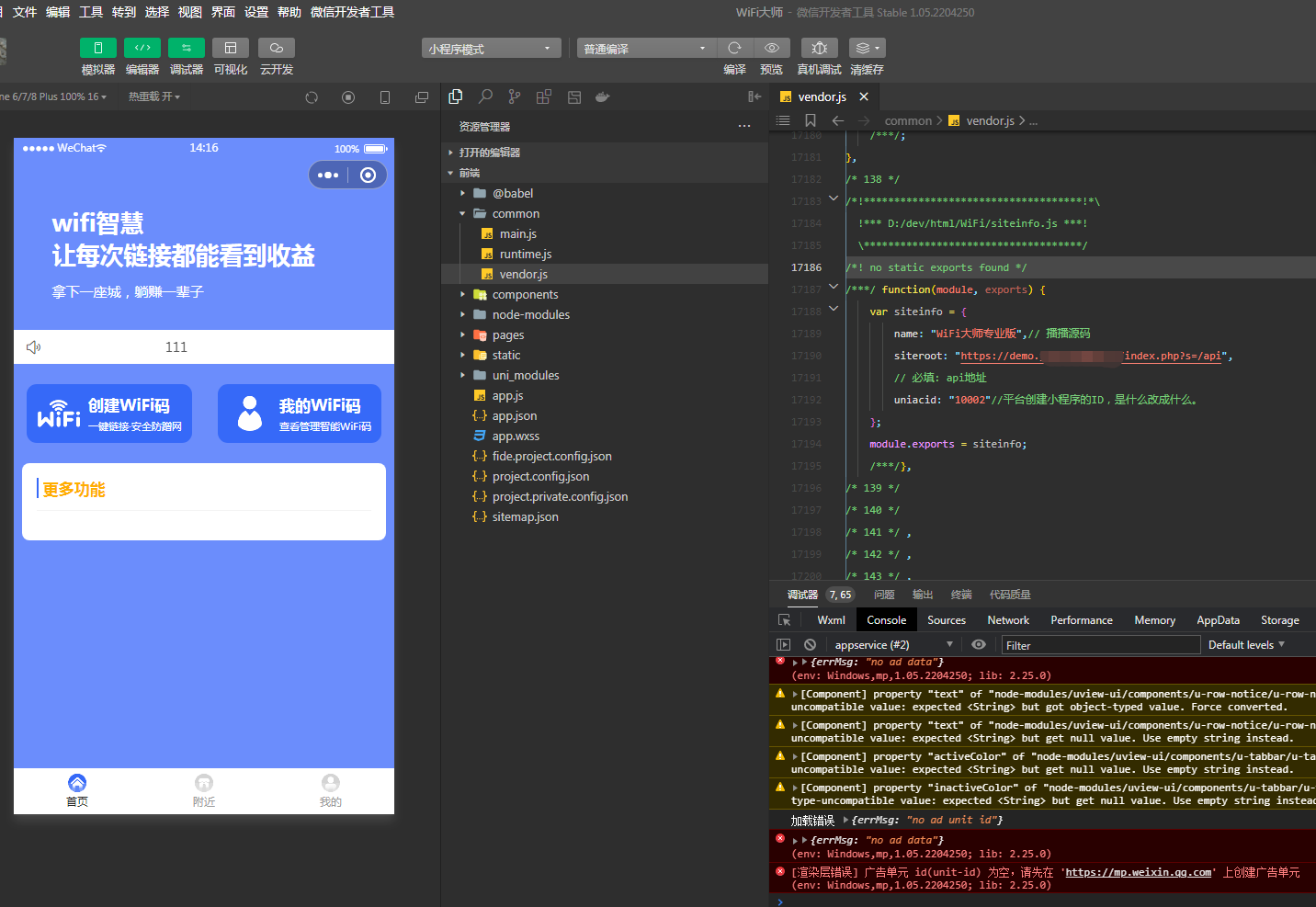Viewport: 1316px width, 907px height.
Task: Collapse the common folder
Action: (x=605, y=213)
